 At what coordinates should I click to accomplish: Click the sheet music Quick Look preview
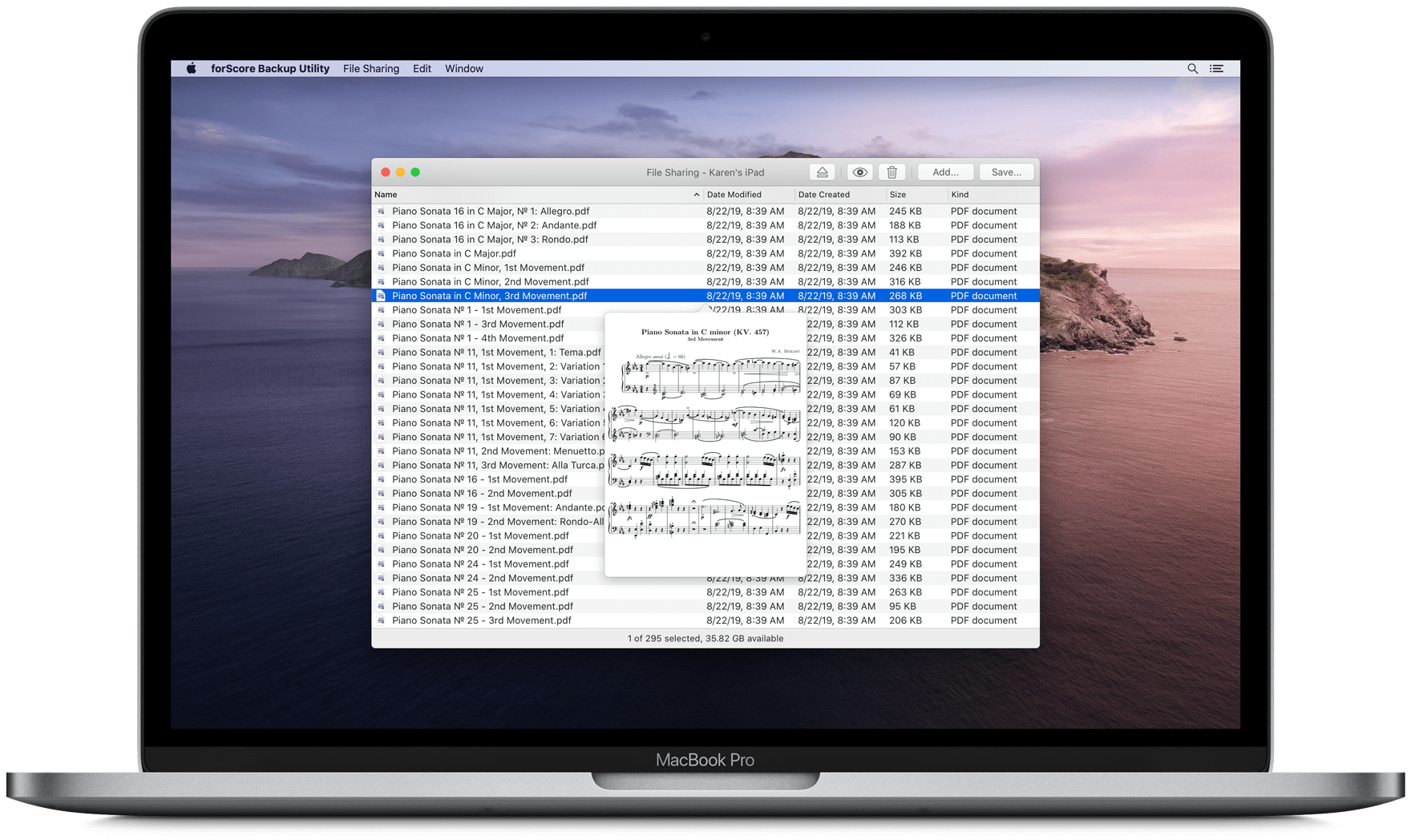click(x=705, y=445)
